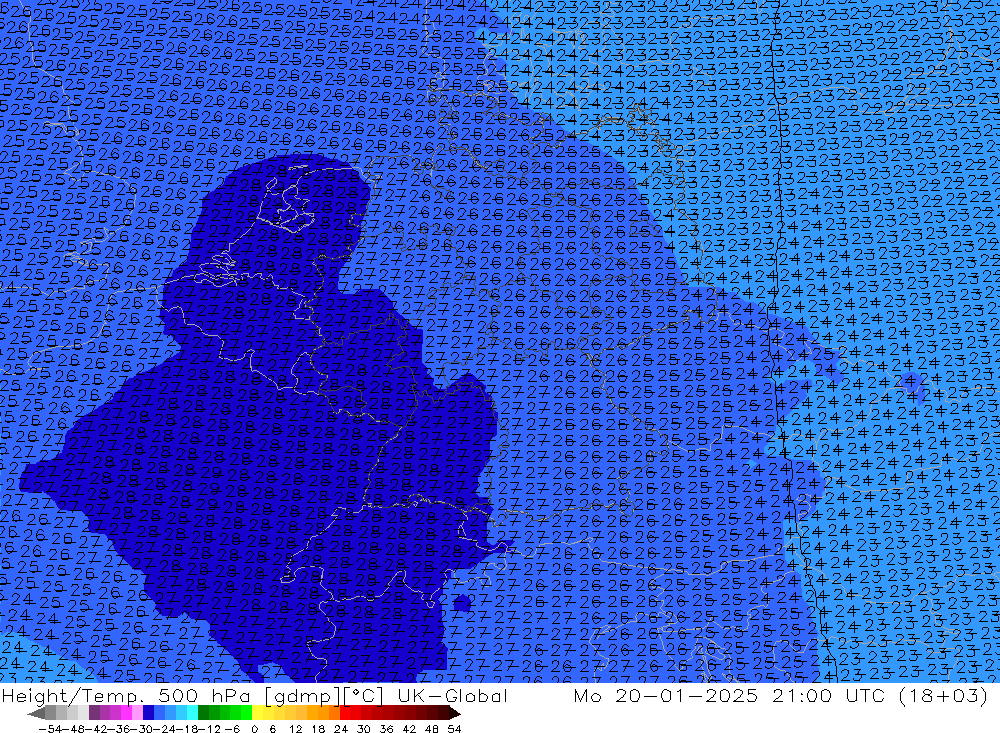Viewport: 1000px width, 733px height.
Task: Click the legend value '30' below red
Action: (x=364, y=729)
